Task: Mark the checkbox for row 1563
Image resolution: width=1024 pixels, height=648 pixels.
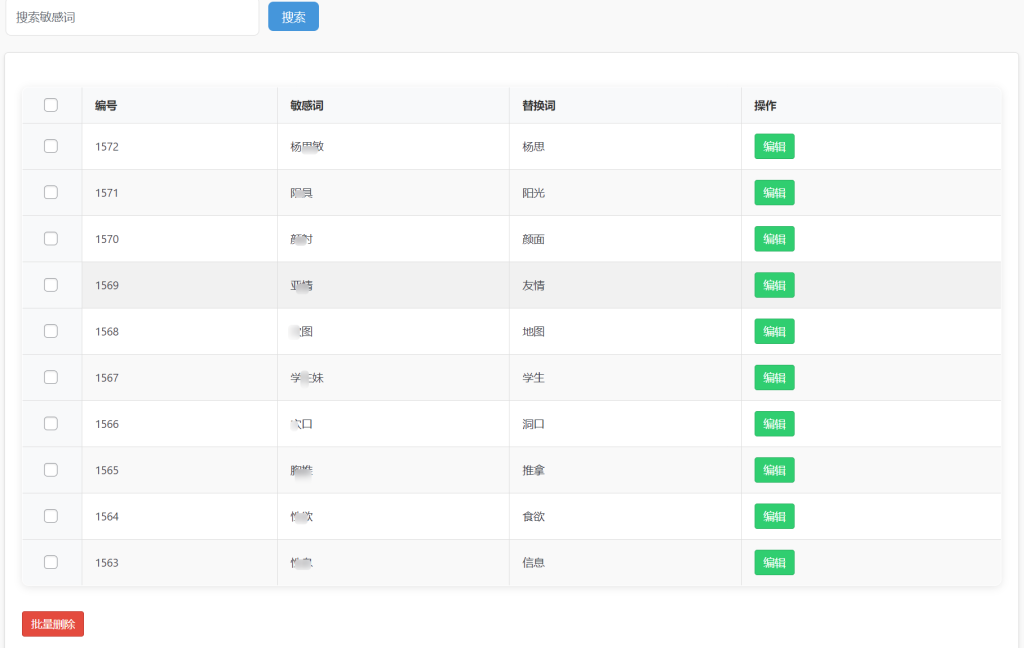Action: click(x=51, y=562)
